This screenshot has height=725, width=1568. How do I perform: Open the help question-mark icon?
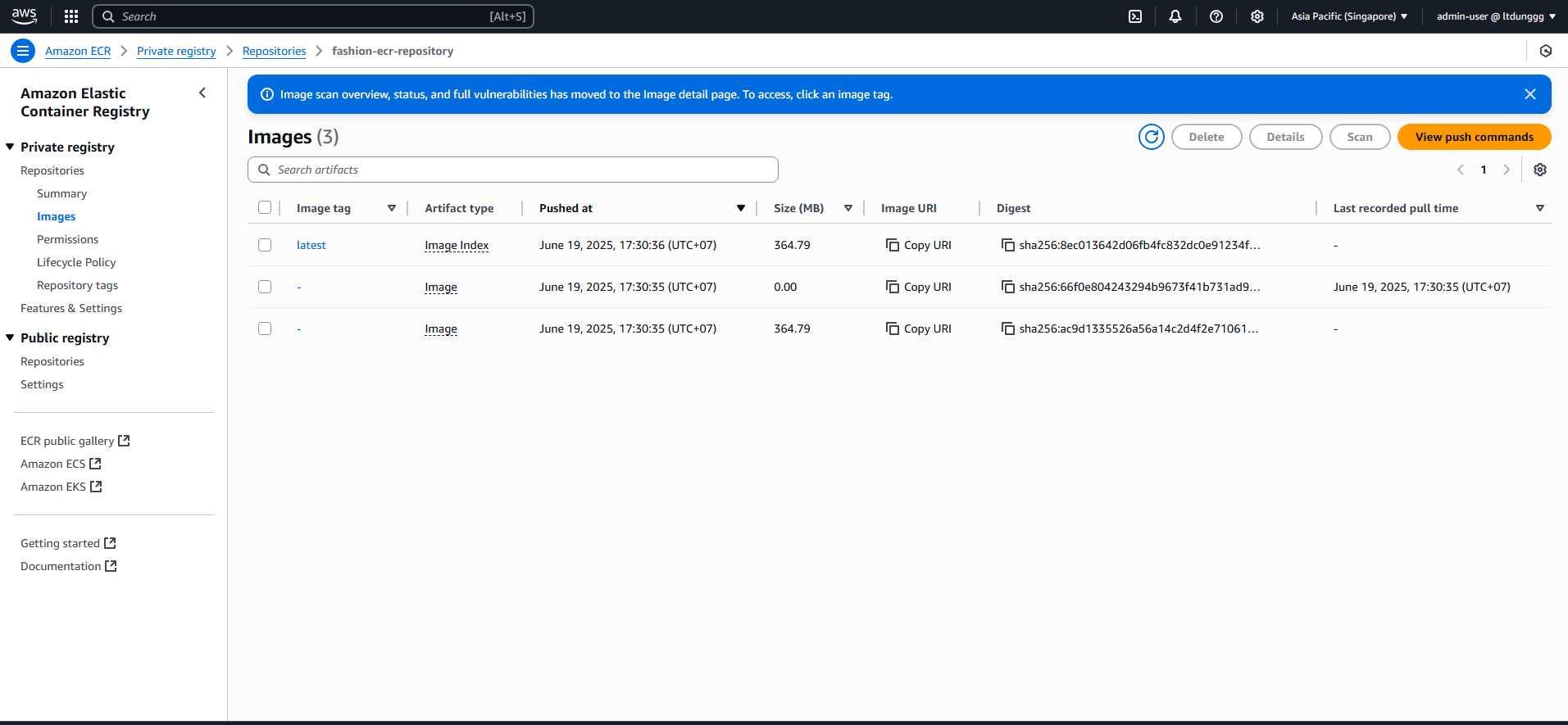[1216, 16]
